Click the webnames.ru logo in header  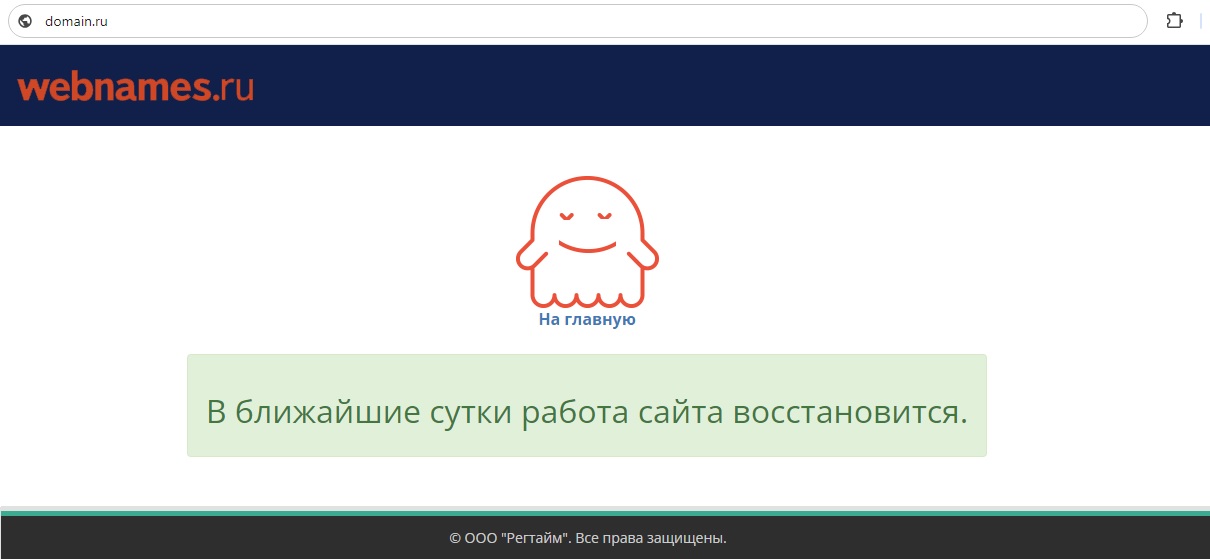[x=135, y=87]
